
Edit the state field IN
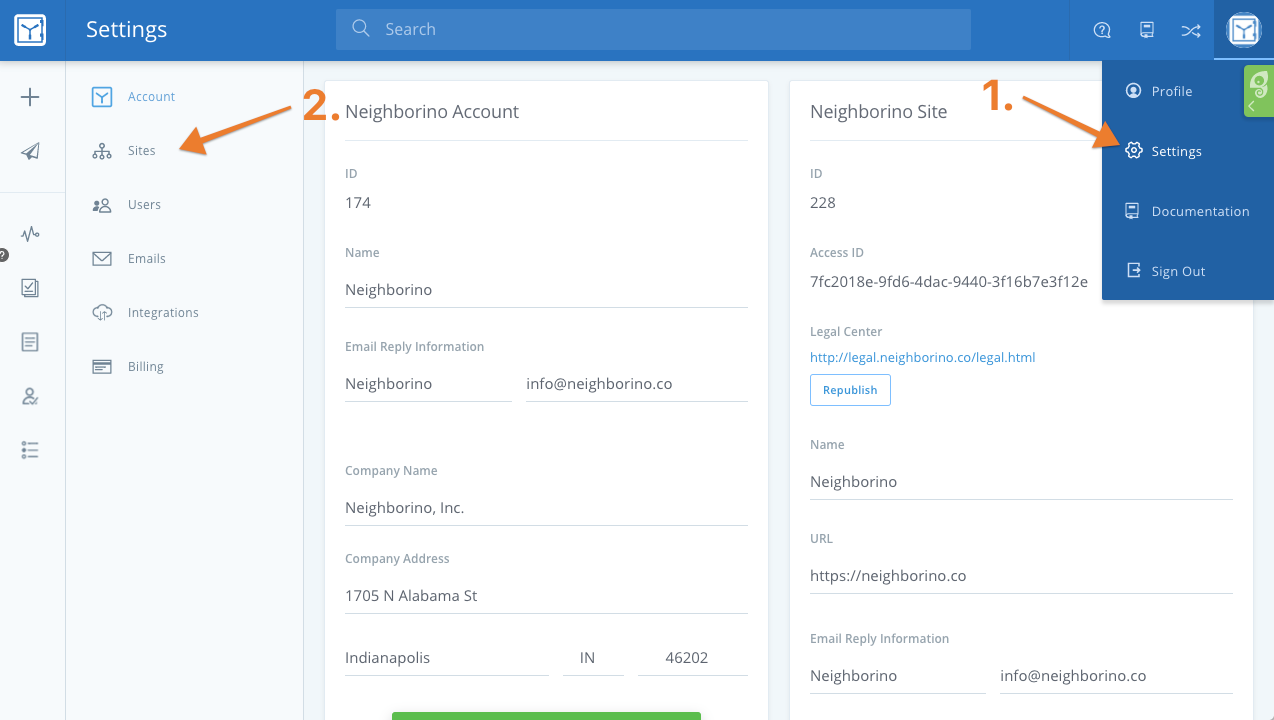coord(593,658)
